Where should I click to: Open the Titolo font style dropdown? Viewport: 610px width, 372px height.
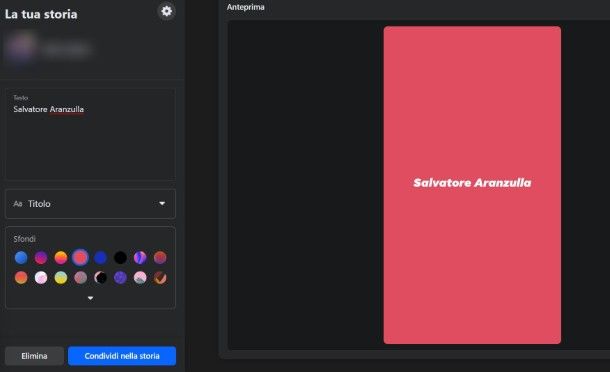click(x=90, y=204)
